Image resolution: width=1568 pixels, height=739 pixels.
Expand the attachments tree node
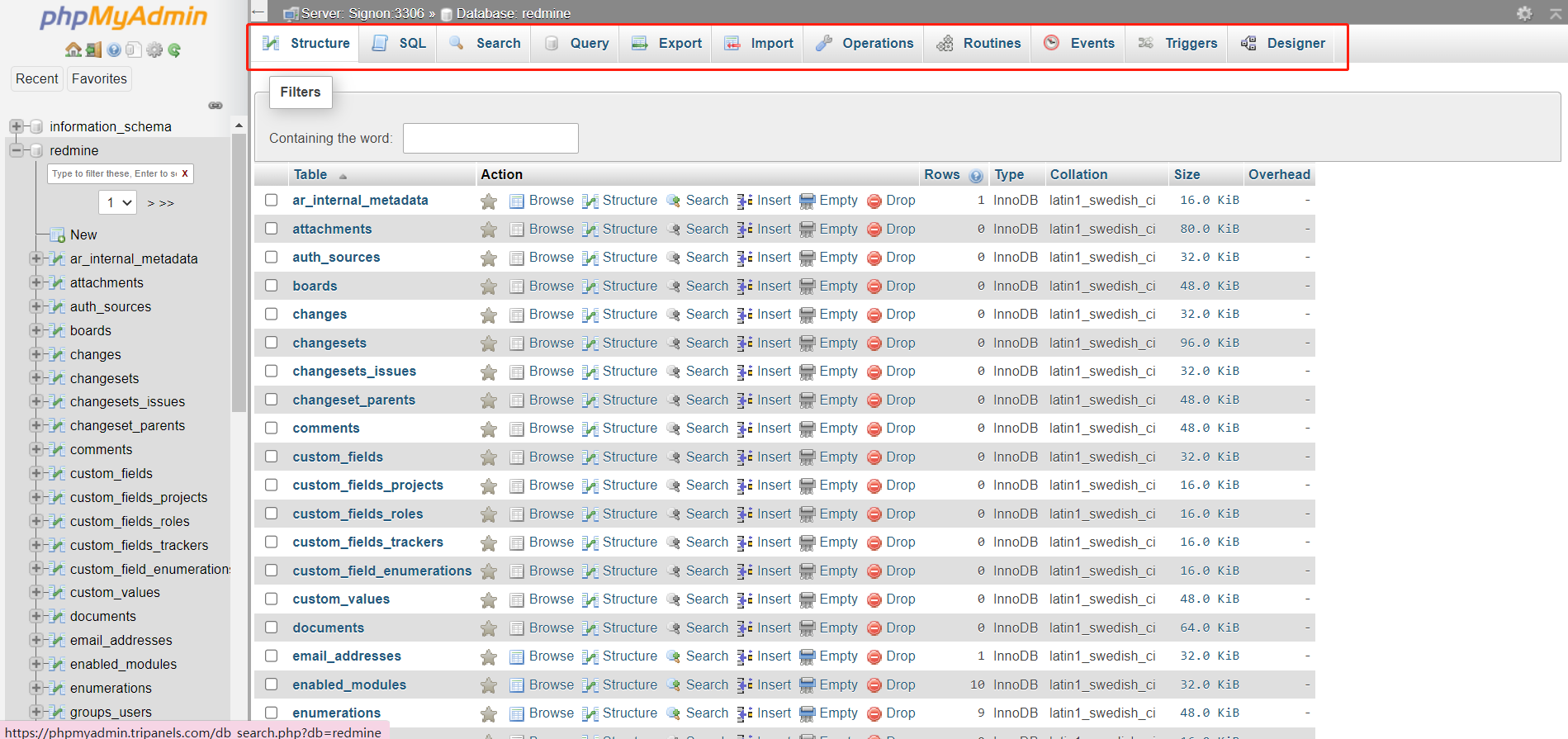pos(36,282)
